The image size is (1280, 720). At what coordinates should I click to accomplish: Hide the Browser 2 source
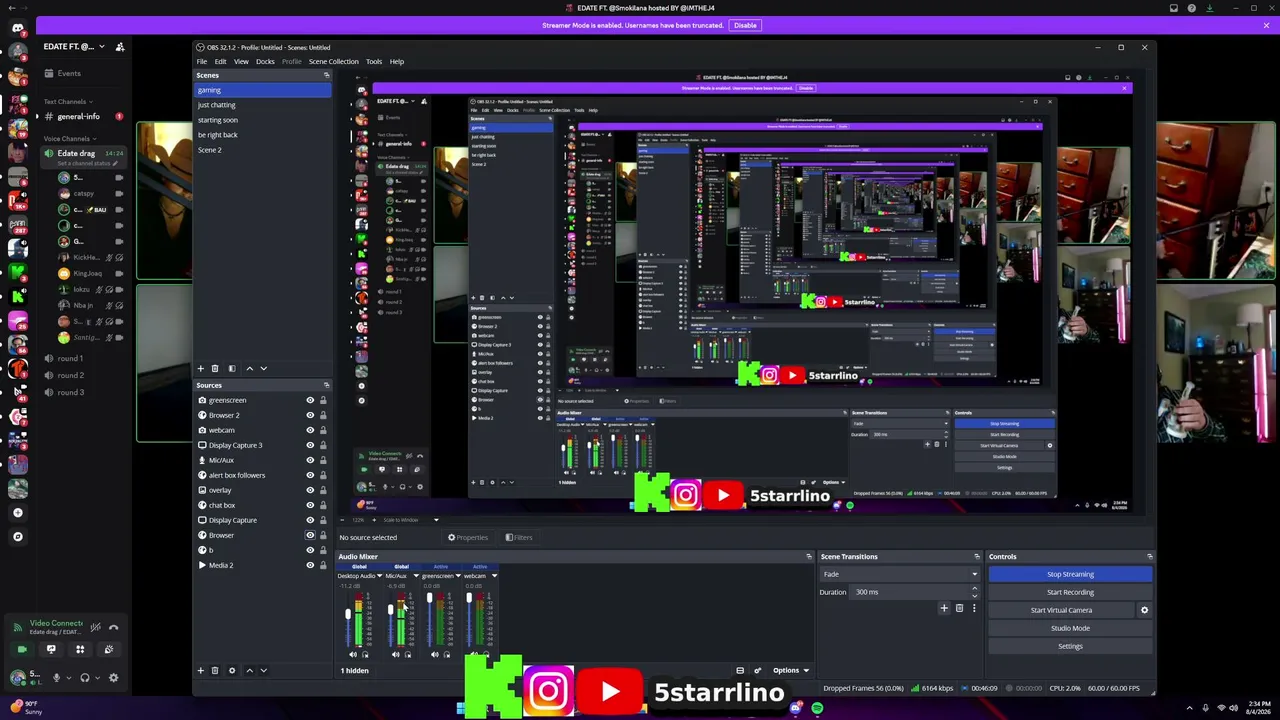310,415
